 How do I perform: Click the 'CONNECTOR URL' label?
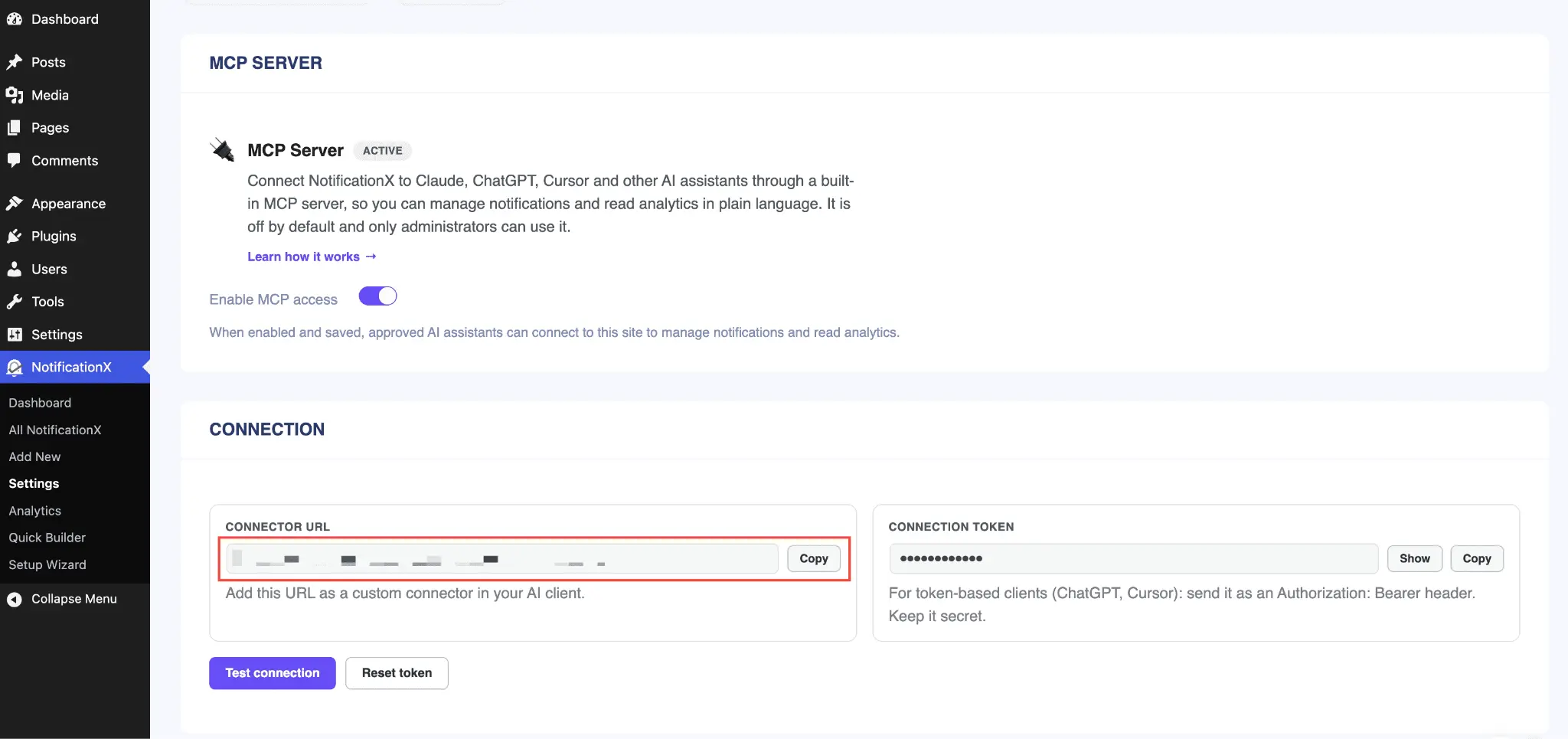pyautogui.click(x=278, y=527)
